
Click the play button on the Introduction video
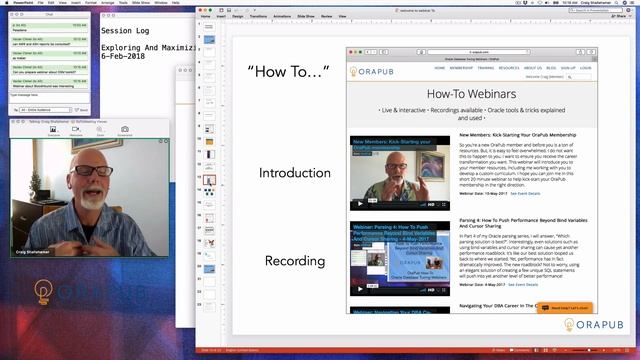360,204
